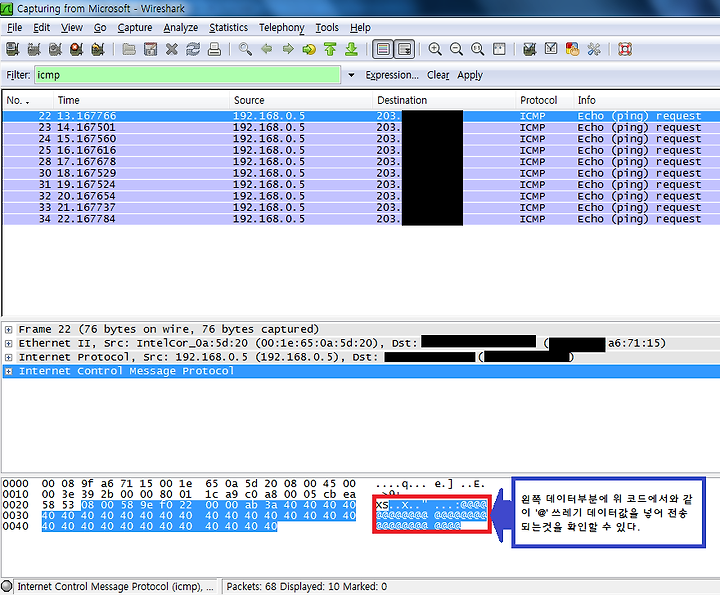Zoom out packet text size

point(456,49)
